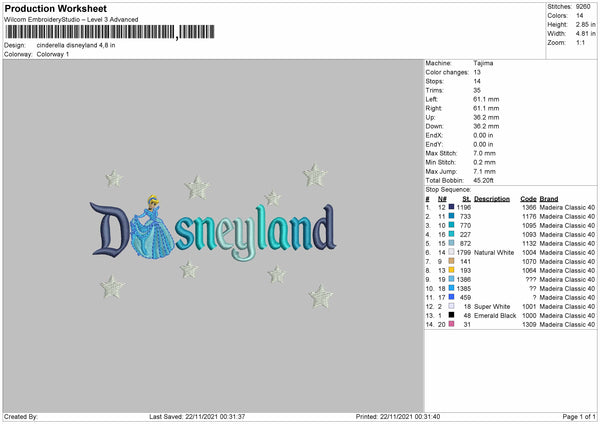Screen dimensions: 600x424
Task: Click the stitch count 1196 in row 1
Action: pyautogui.click(x=463, y=207)
